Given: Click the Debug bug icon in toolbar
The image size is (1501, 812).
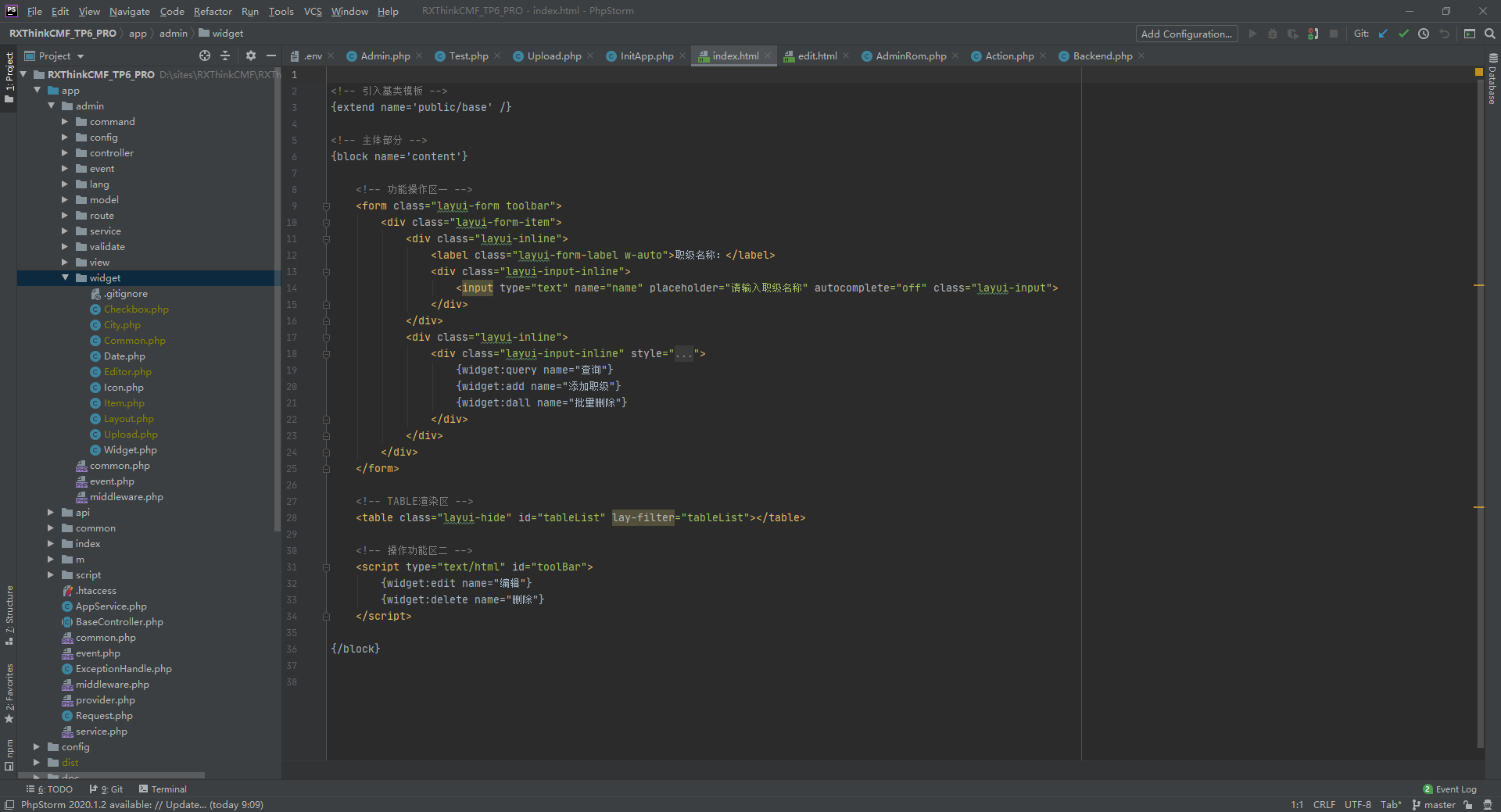Looking at the screenshot, I should click(x=1273, y=34).
